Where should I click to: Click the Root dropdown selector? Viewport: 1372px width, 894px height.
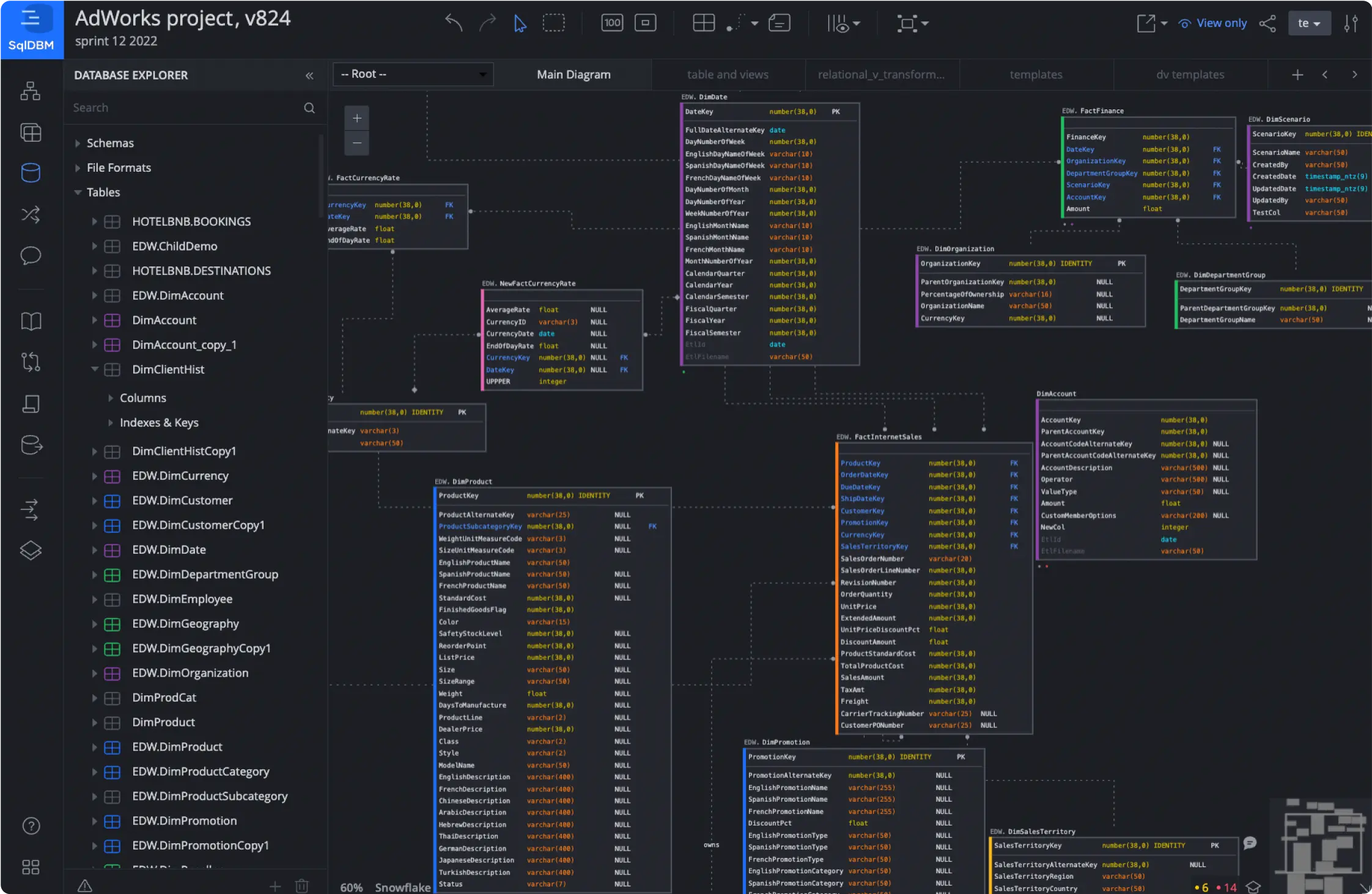pos(413,74)
